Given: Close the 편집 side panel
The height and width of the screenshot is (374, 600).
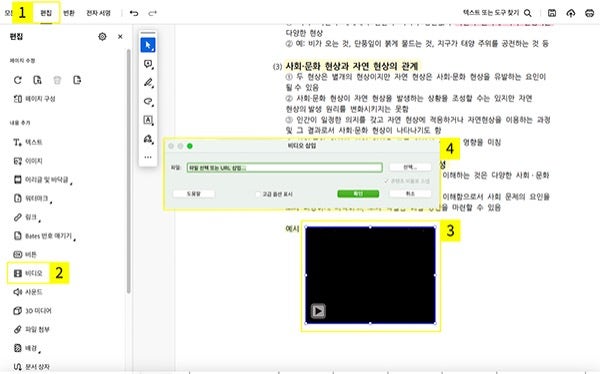Looking at the screenshot, I should click(120, 36).
